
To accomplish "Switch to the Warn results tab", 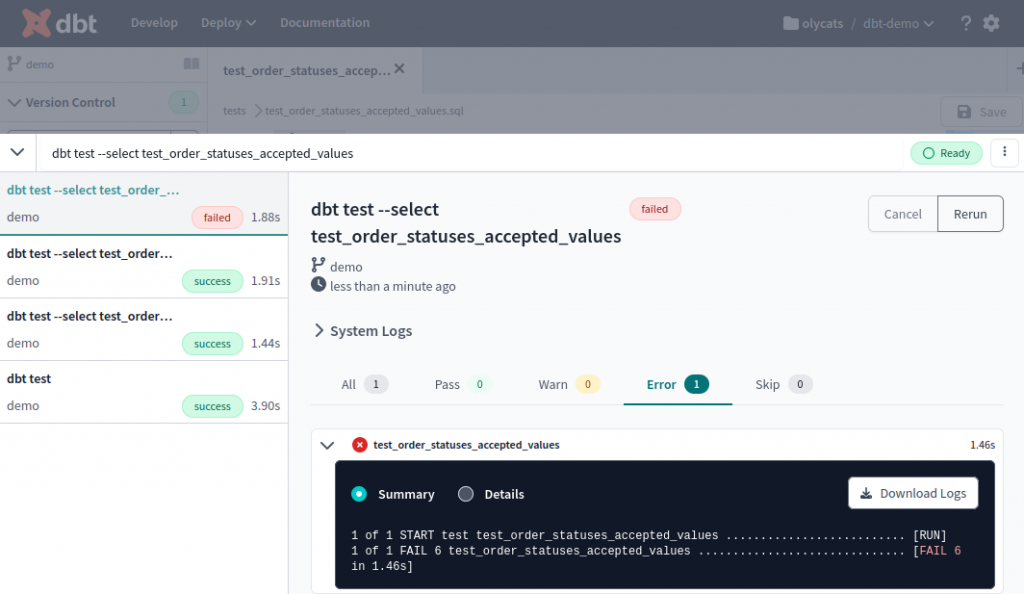I will 568,384.
